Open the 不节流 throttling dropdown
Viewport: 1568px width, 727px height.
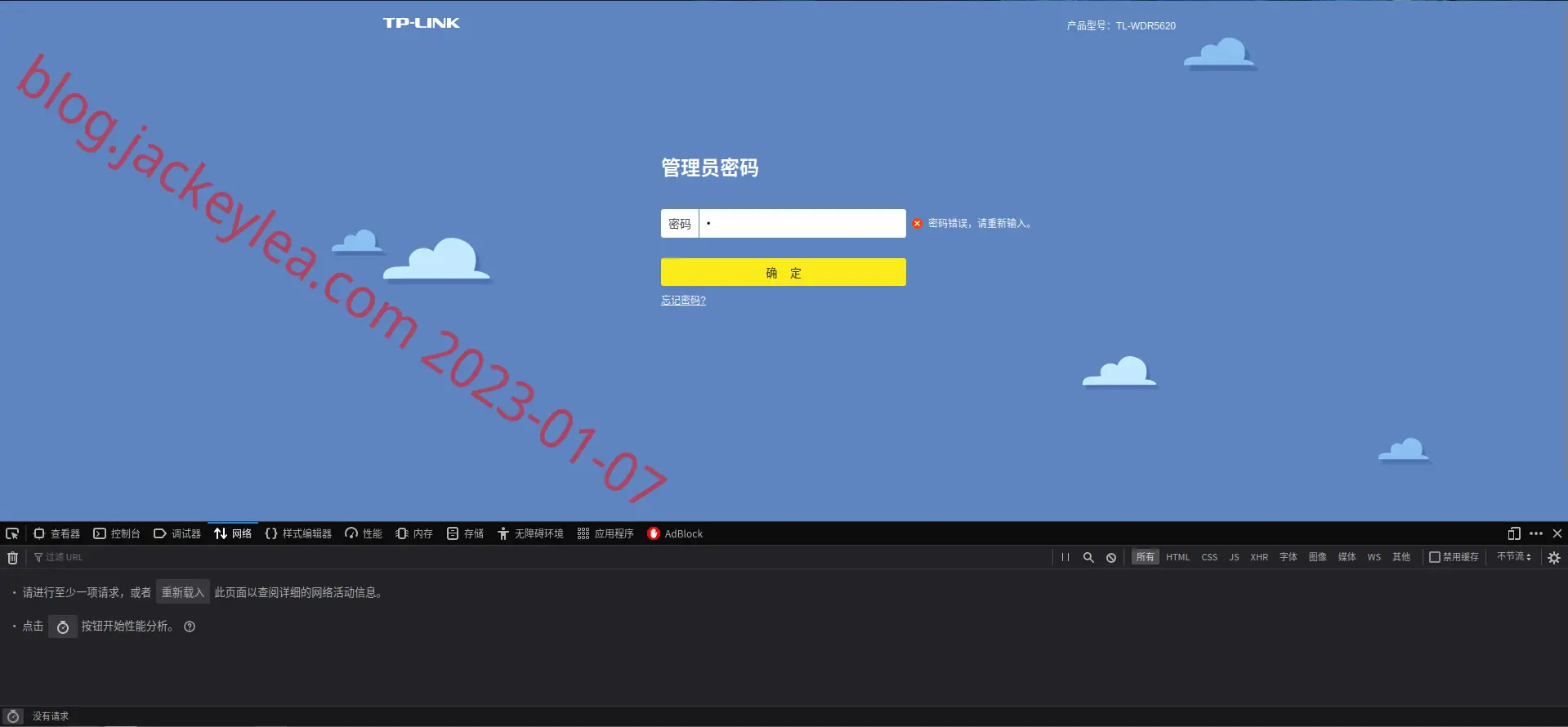[x=1514, y=556]
